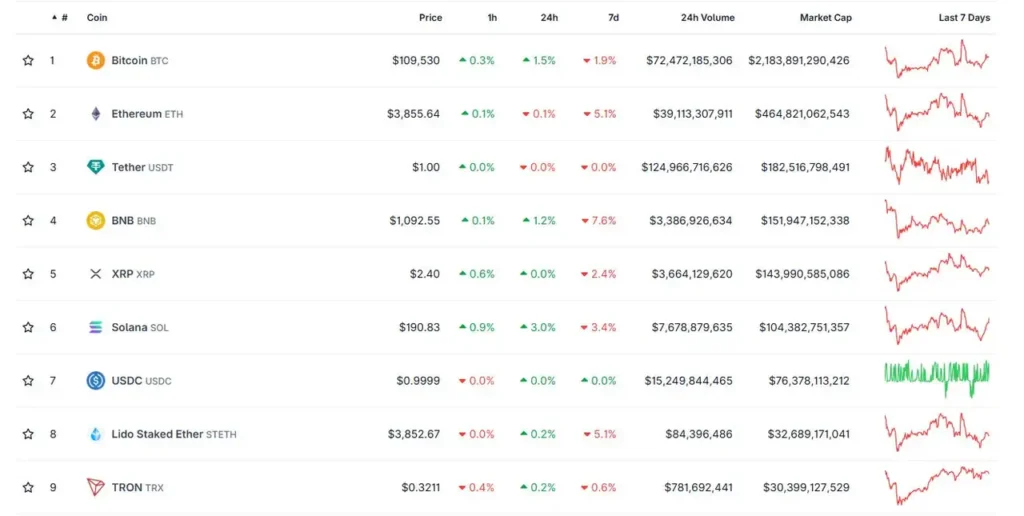Viewport: 1024px width, 516px height.
Task: Sort table by Market Cap header
Action: coord(825,18)
